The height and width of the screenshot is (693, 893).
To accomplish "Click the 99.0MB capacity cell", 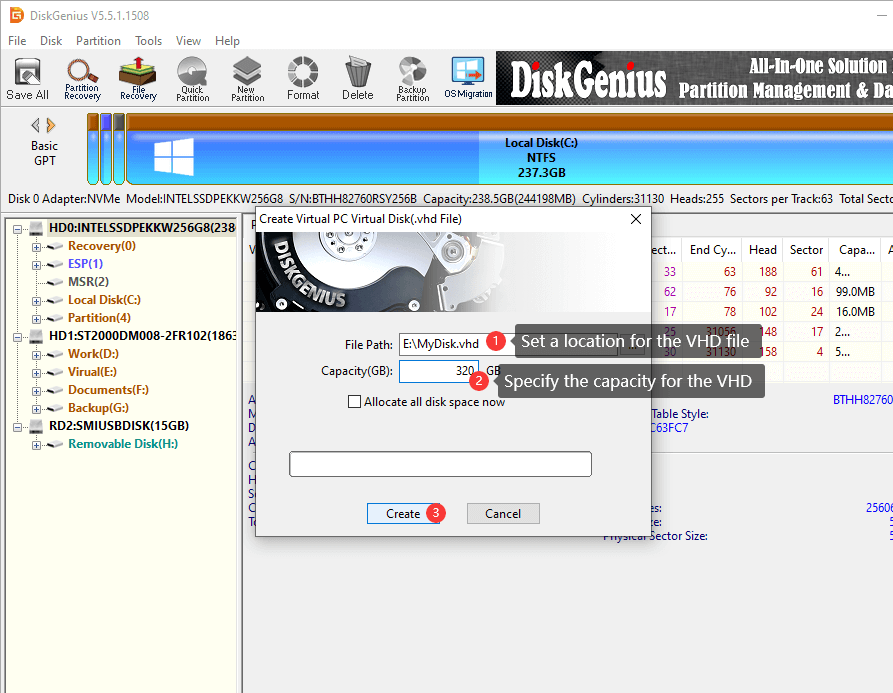I will tap(855, 292).
